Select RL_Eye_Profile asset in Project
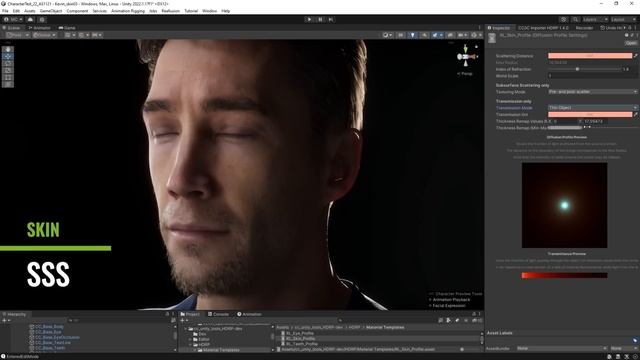This screenshot has width=640, height=360. (297, 333)
